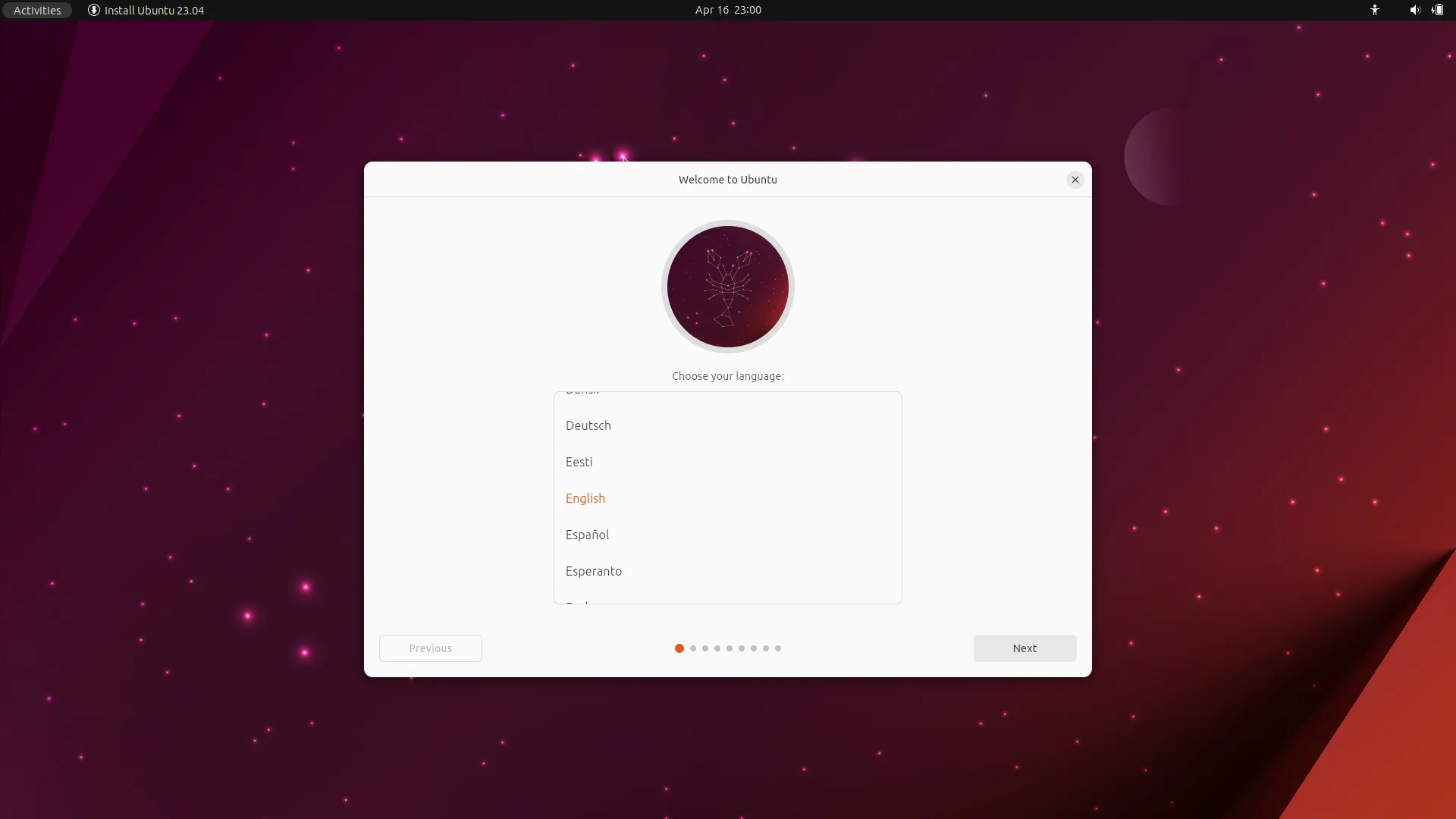Click the Install Ubuntu 23.04 circular logo icon
The width and height of the screenshot is (1456, 819).
(x=93, y=10)
